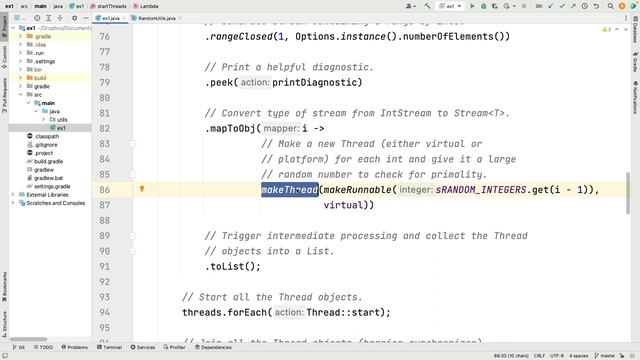Click the startThreads breadcrumb
This screenshot has width=640, height=360.
click(x=108, y=6)
